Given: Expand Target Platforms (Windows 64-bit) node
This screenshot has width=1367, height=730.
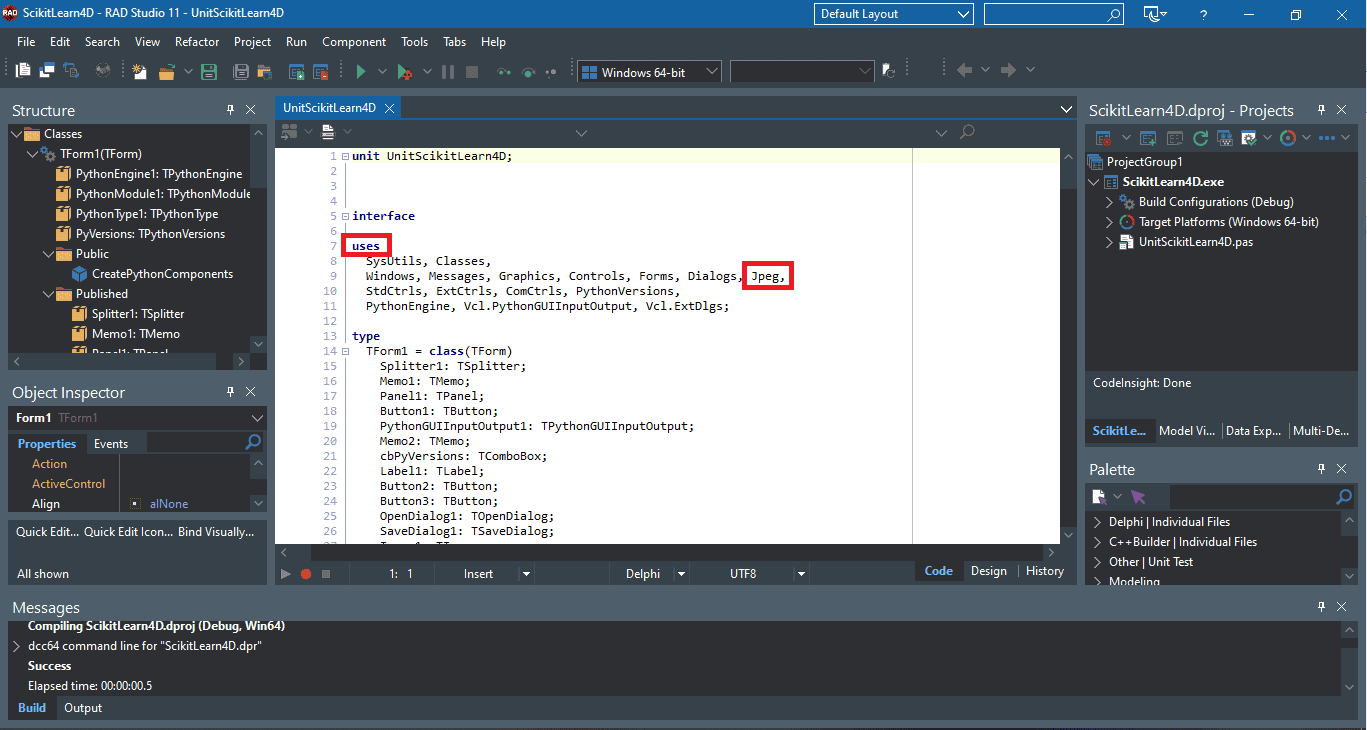Looking at the screenshot, I should 1110,222.
